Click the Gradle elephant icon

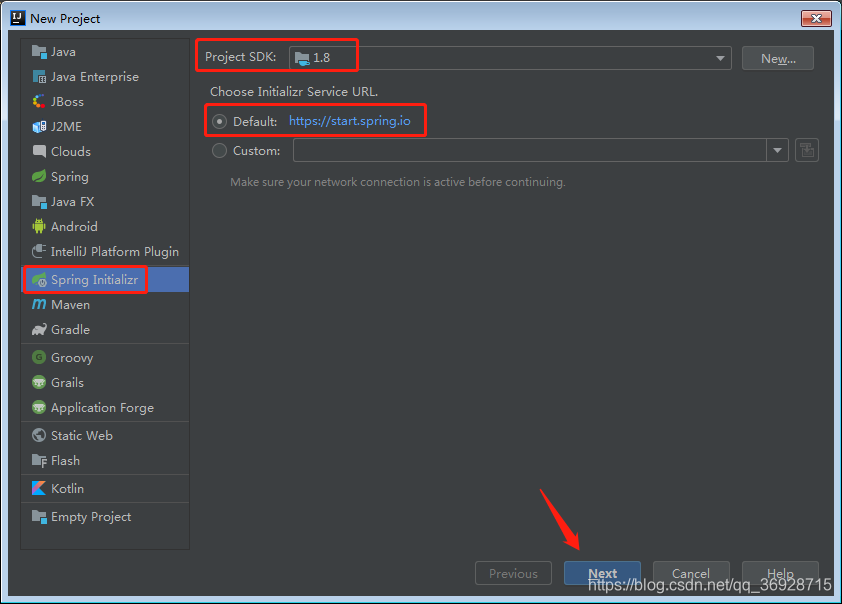pyautogui.click(x=39, y=330)
